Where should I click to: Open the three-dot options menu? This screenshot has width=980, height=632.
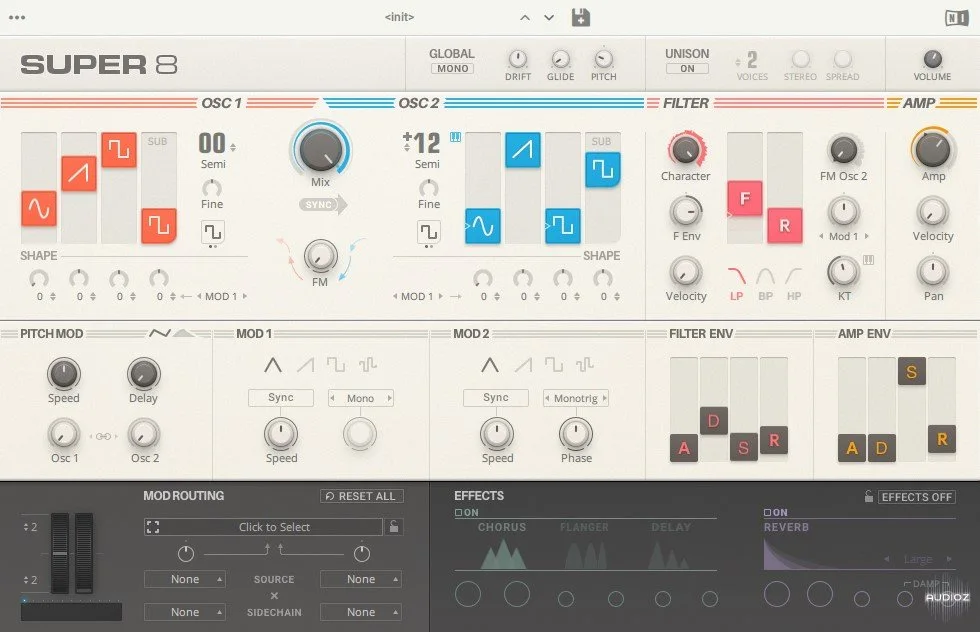coord(17,18)
